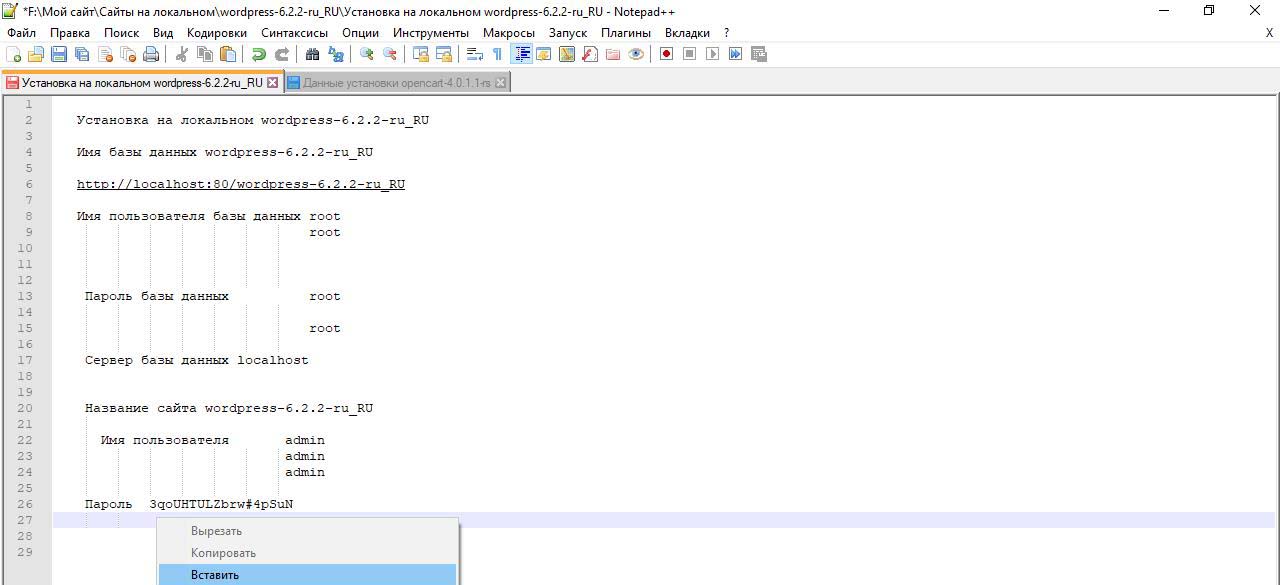This screenshot has width=1280, height=585.
Task: Toggle the word wrap toolbar button
Action: pos(475,54)
